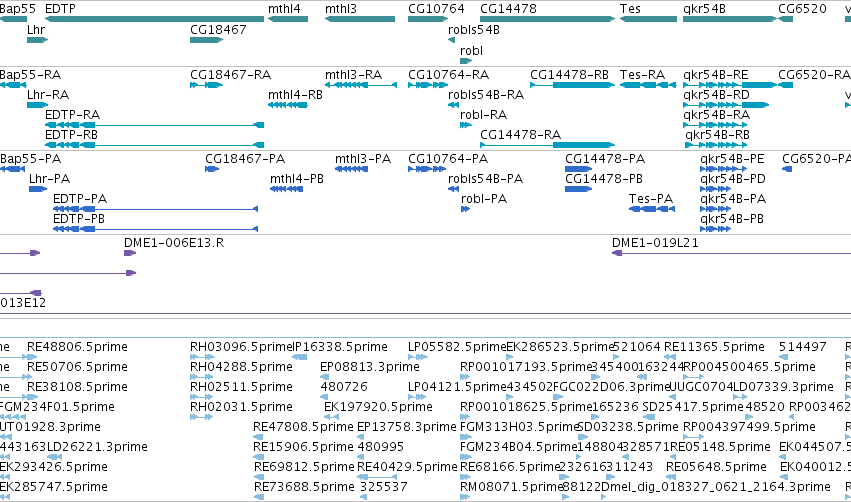Image resolution: width=851 pixels, height=502 pixels.
Task: Select EST RE50706.5prime
Action: click(31, 377)
